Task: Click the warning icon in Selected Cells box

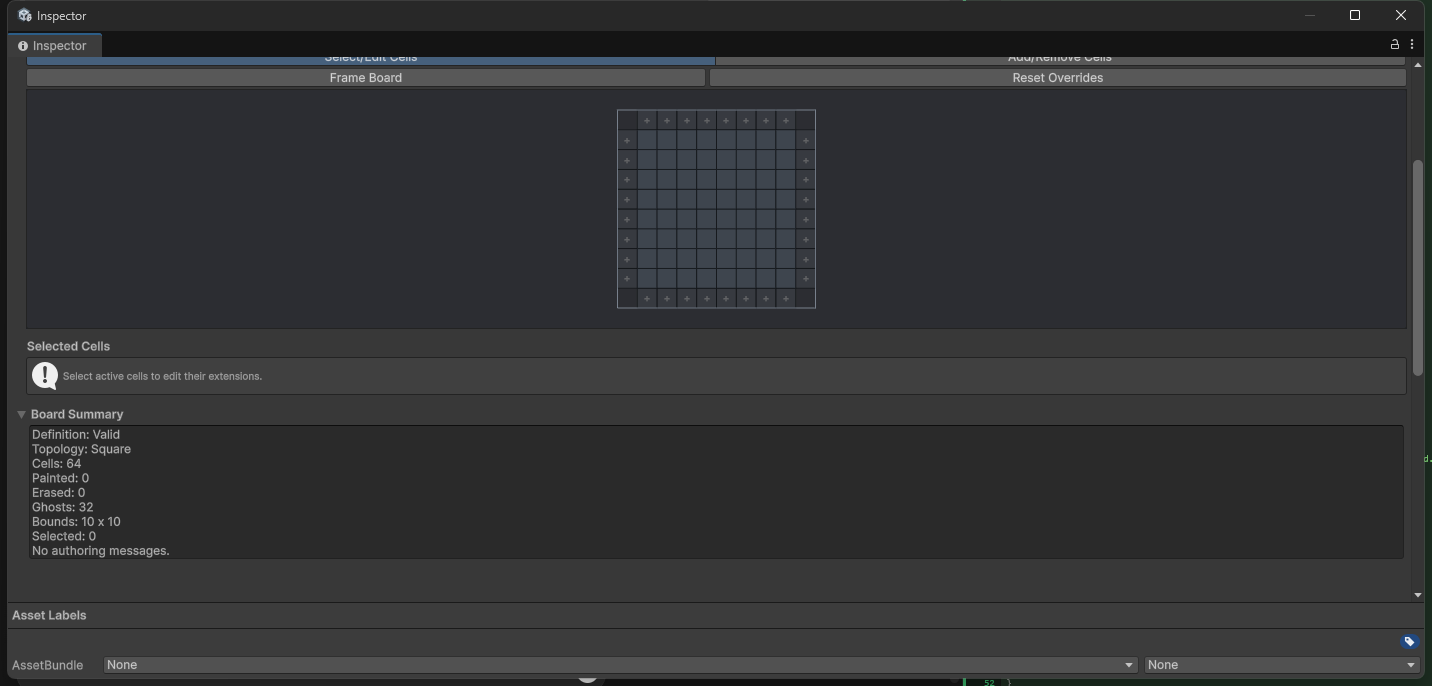Action: point(45,375)
